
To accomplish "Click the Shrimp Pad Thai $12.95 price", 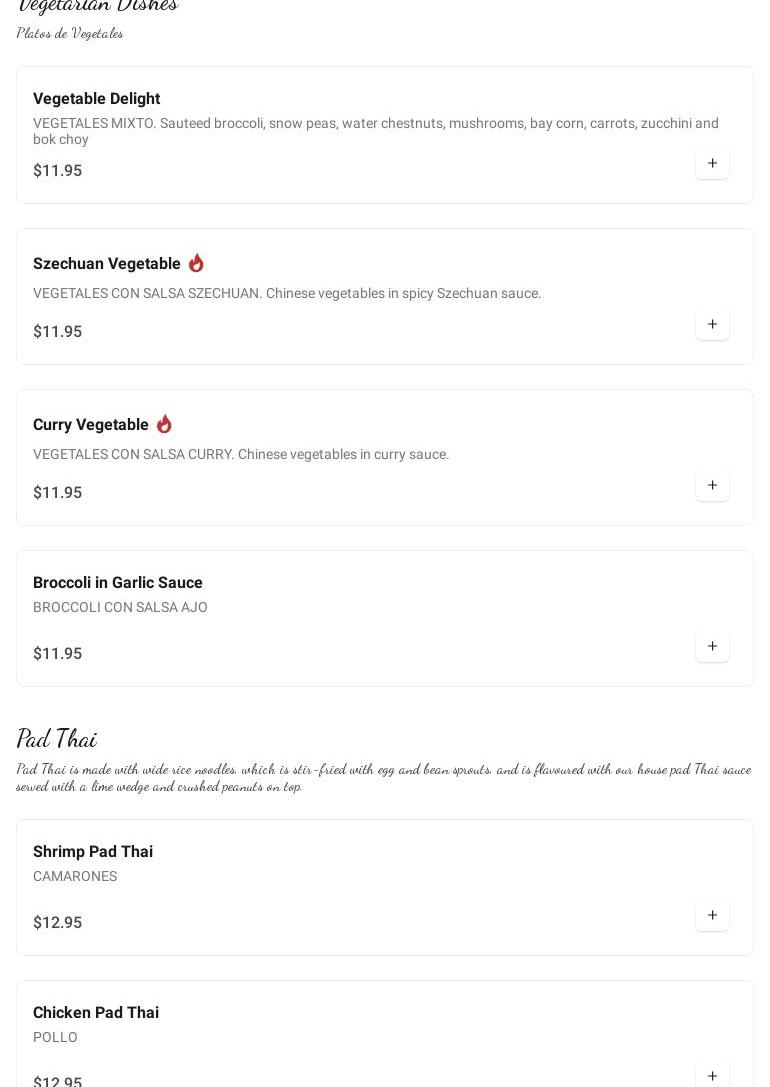I will [58, 923].
